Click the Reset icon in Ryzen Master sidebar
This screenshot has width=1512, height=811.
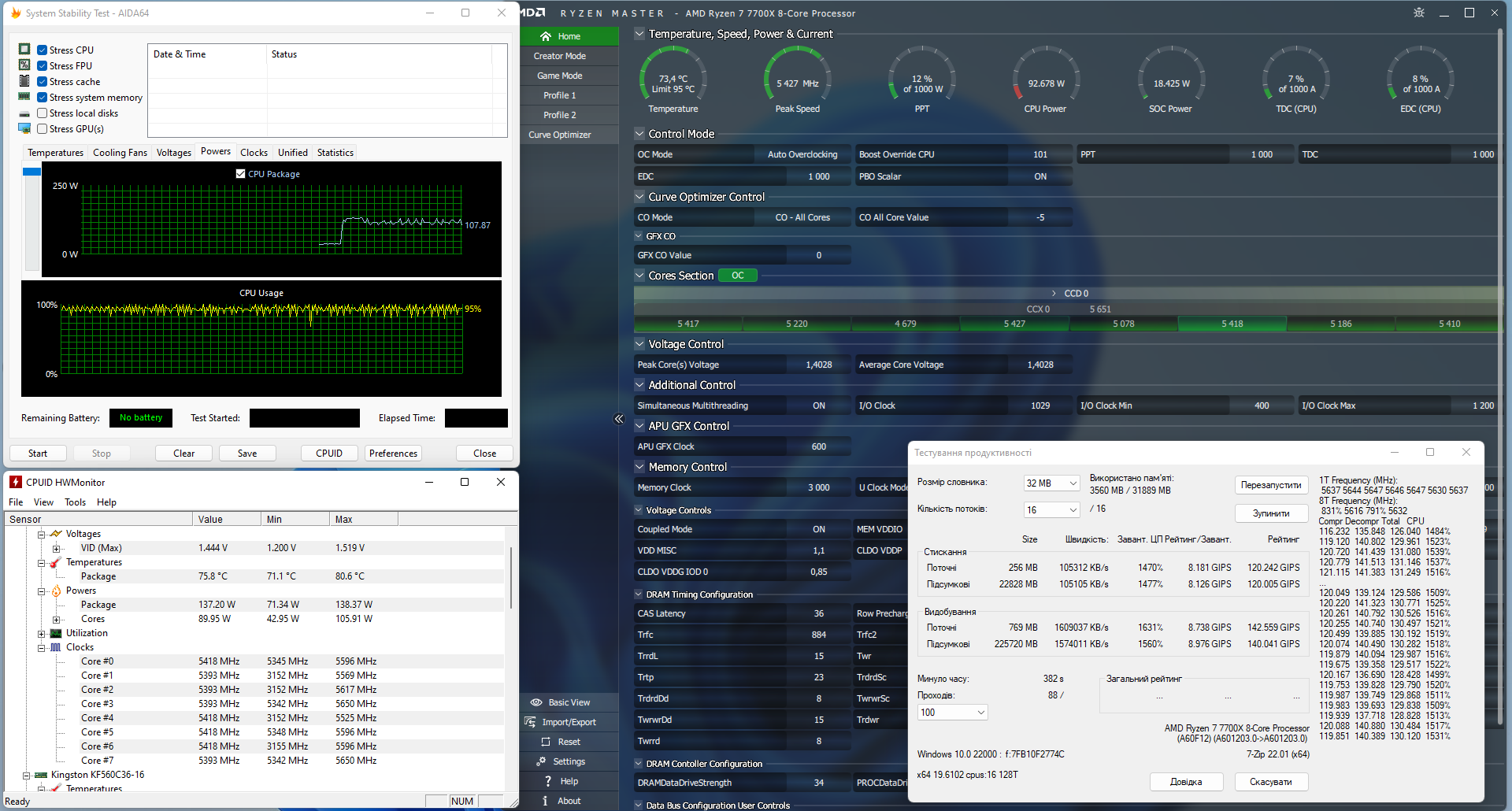pos(546,742)
